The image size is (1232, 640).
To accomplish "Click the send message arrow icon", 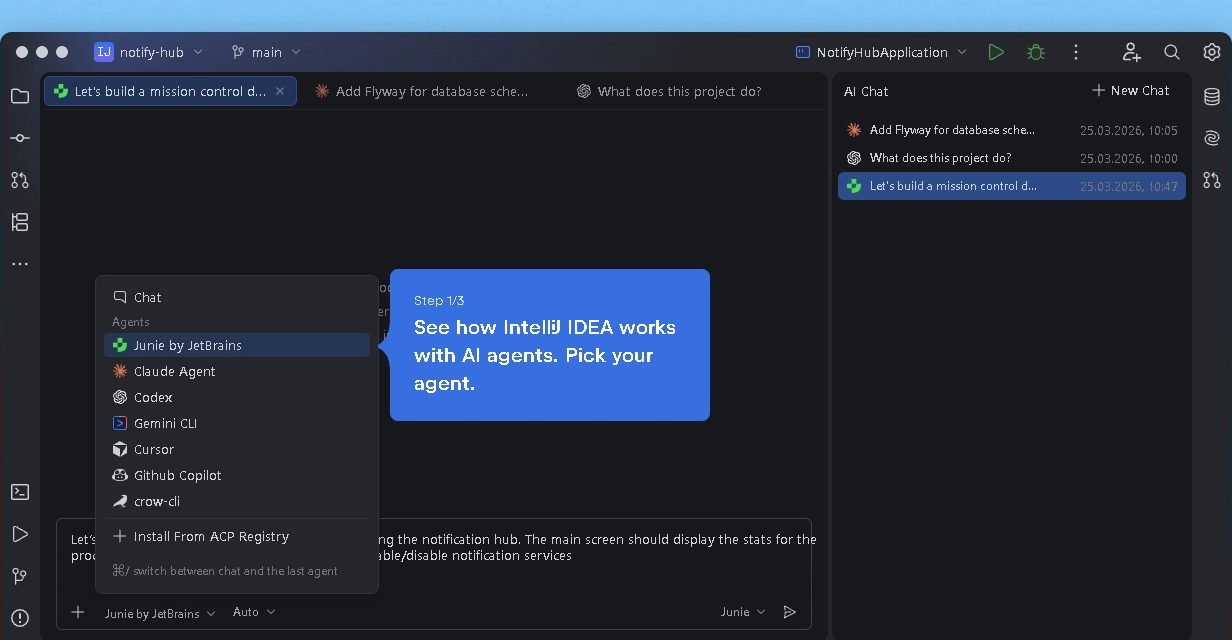I will (x=790, y=612).
